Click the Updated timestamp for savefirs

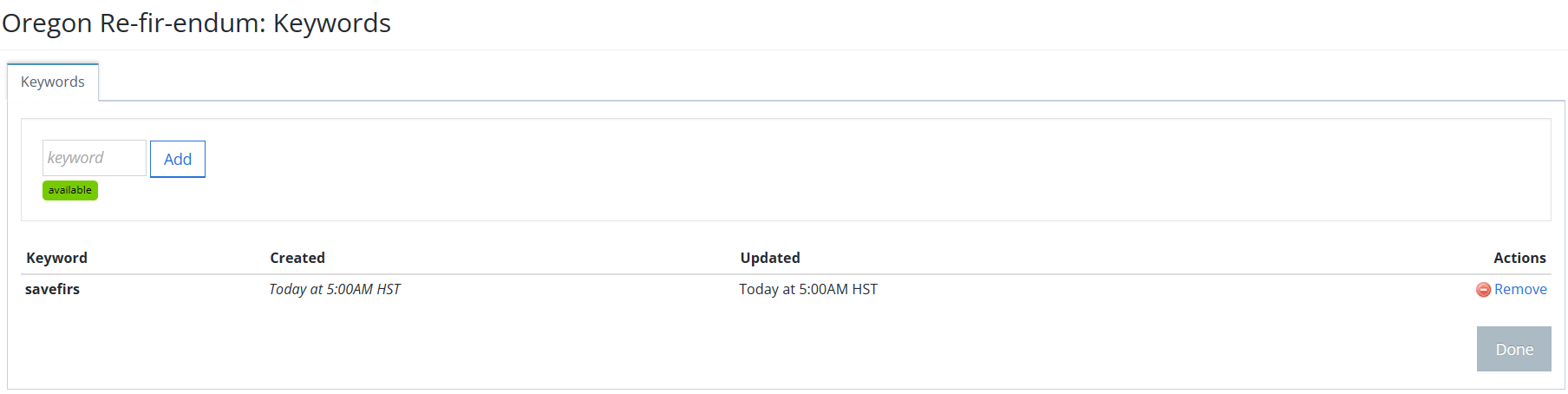pyautogui.click(x=808, y=289)
